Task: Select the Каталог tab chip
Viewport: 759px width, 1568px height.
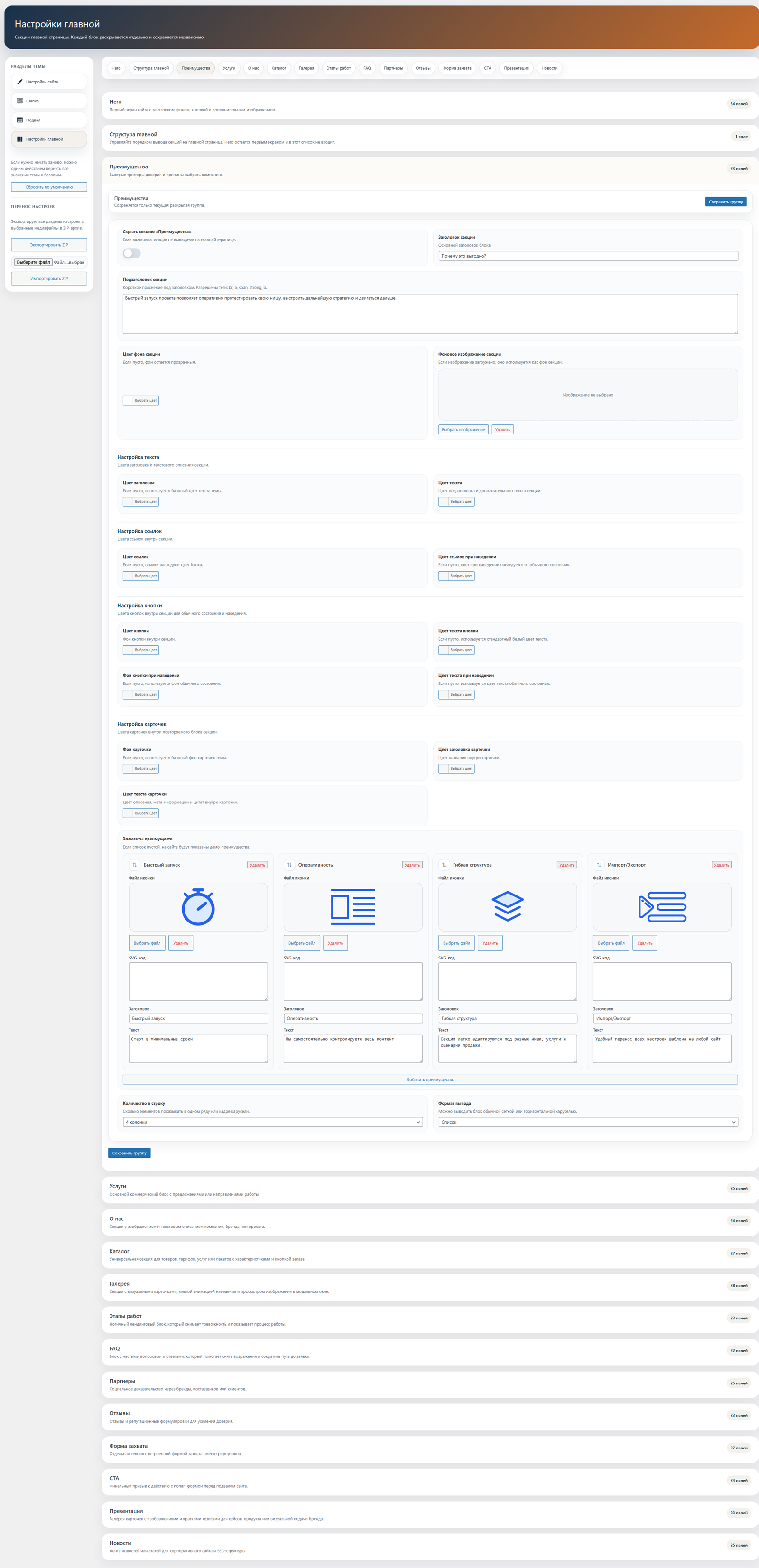Action: (x=279, y=68)
